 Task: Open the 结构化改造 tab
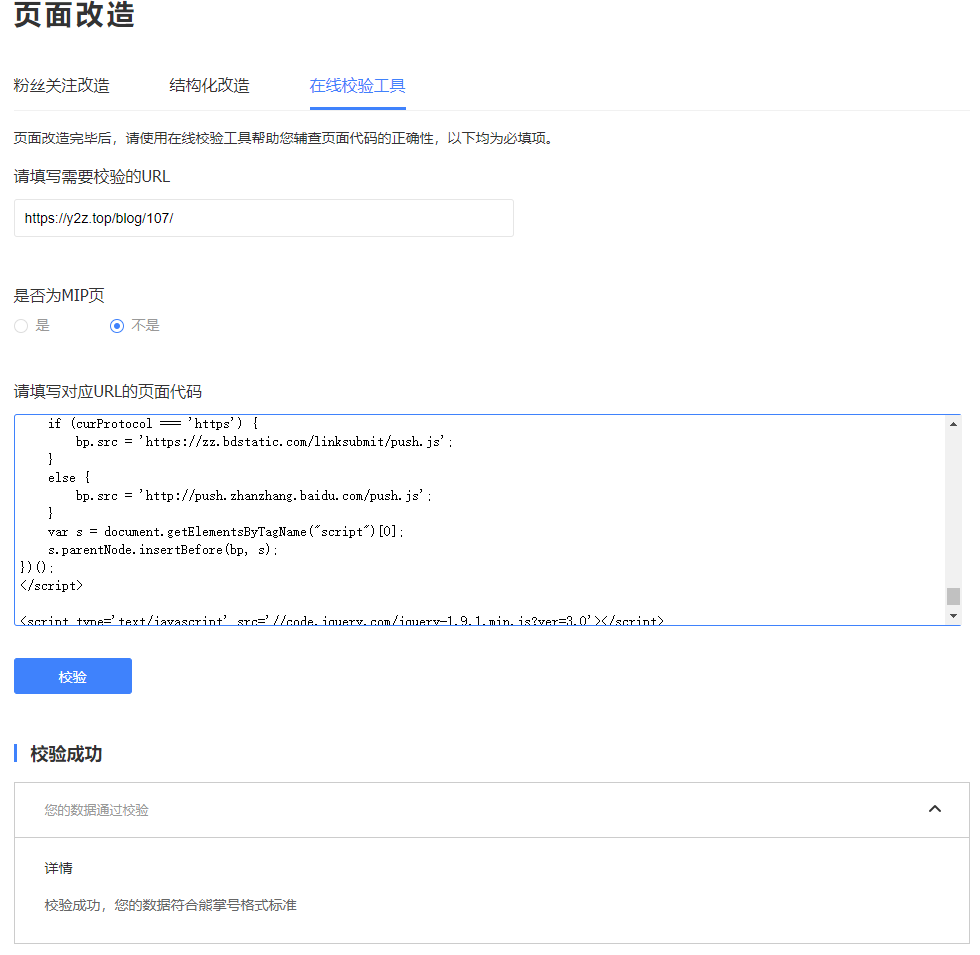(x=209, y=86)
